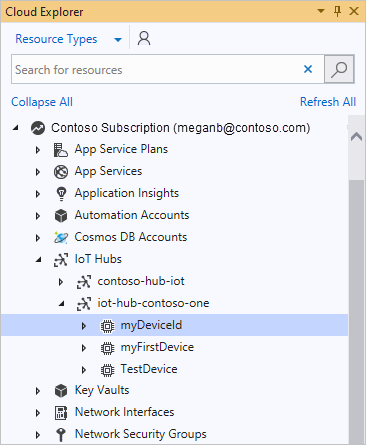The width and height of the screenshot is (366, 445).
Task: Select the Contoso Subscription label
Action: point(180,128)
